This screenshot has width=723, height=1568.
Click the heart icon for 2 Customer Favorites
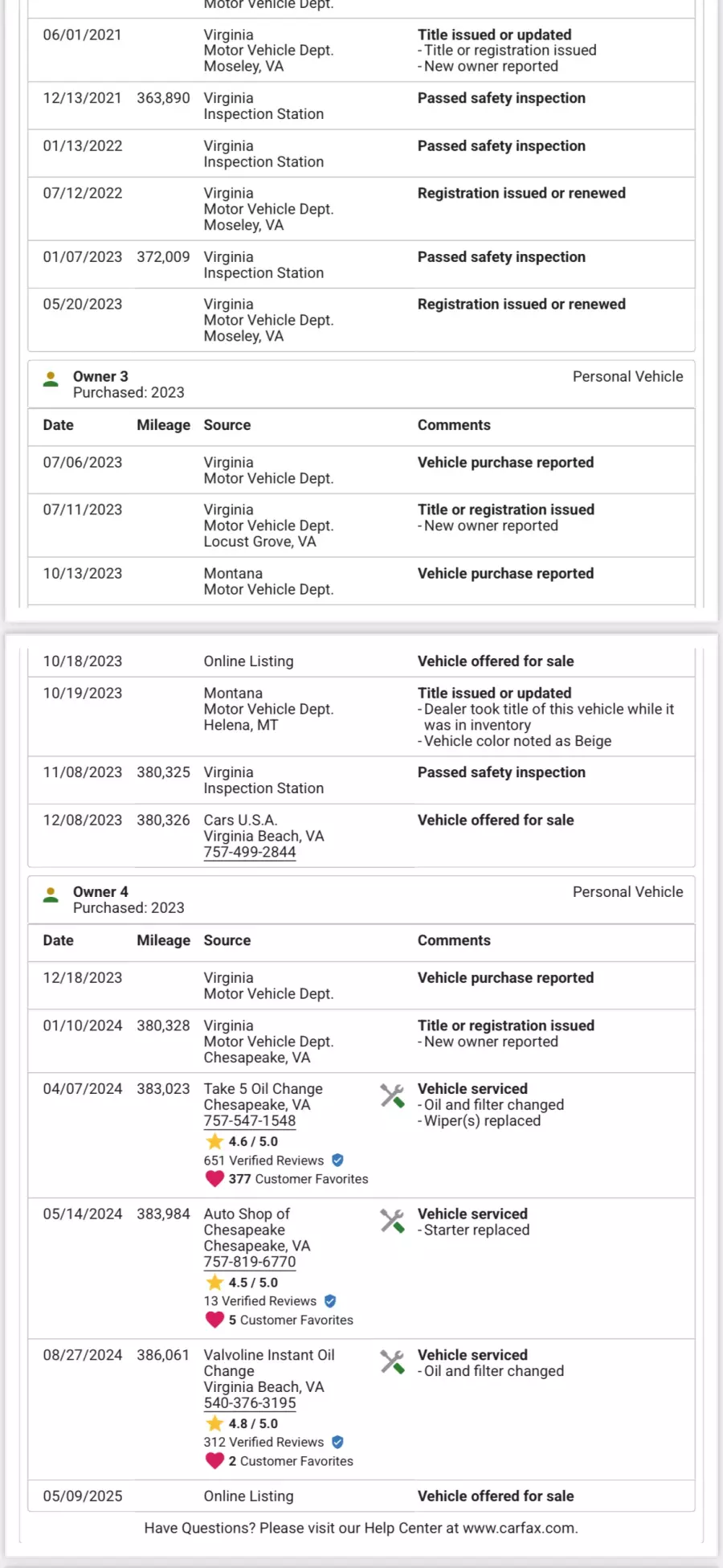214,1460
